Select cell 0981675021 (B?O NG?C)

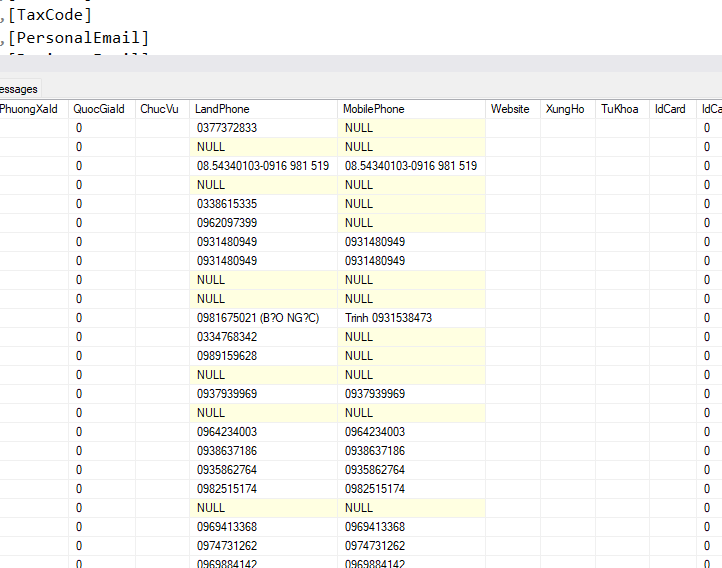[x=257, y=318]
